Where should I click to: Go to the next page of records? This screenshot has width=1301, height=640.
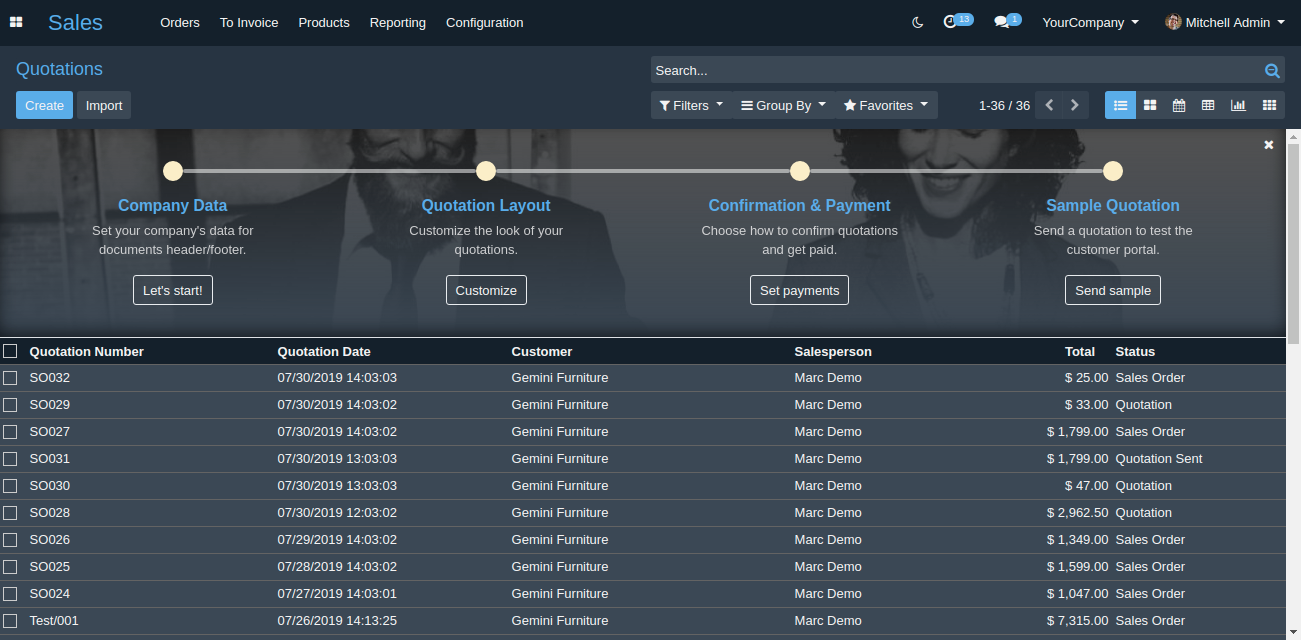point(1075,105)
